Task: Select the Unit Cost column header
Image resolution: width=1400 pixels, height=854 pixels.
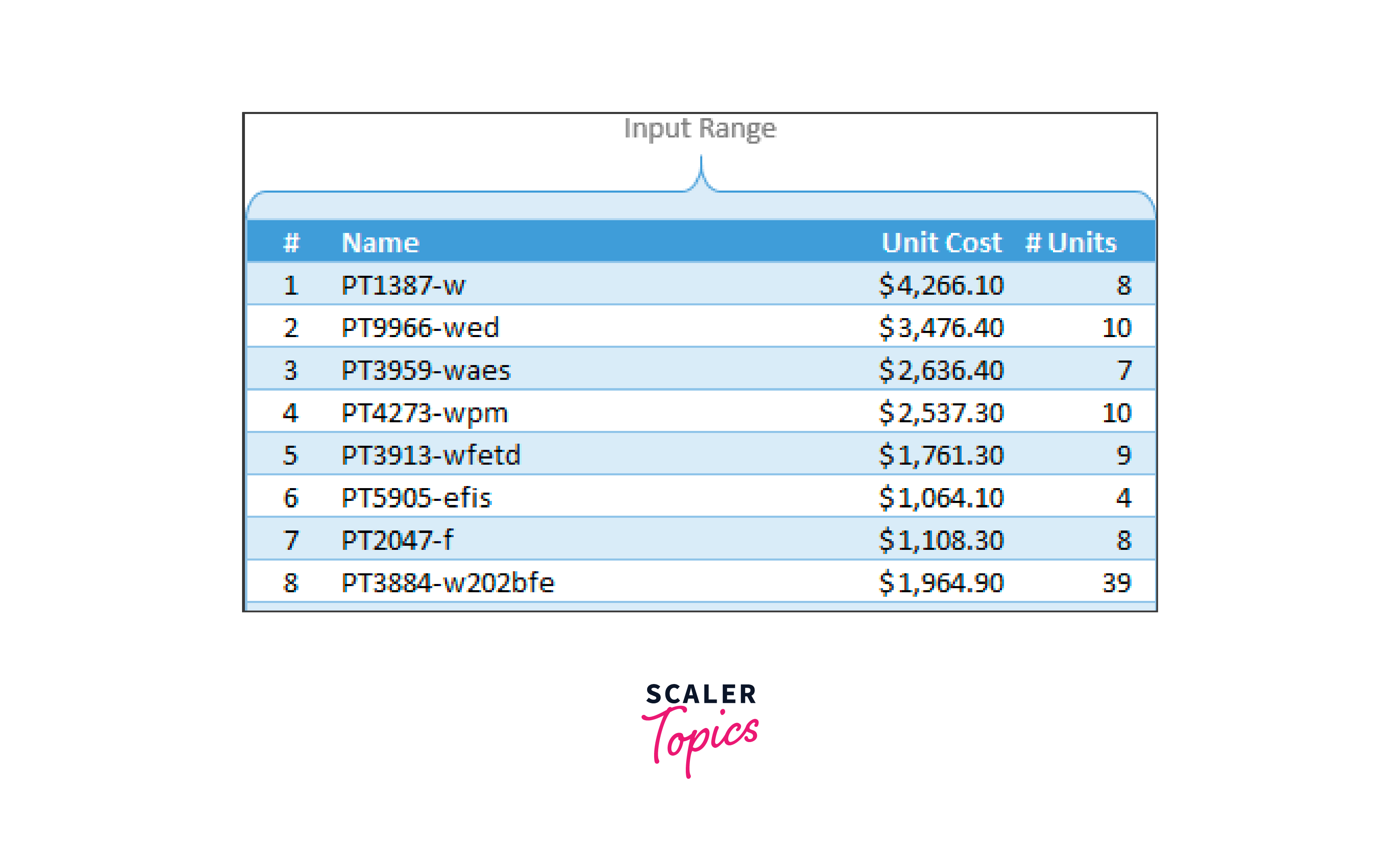Action: click(x=941, y=243)
